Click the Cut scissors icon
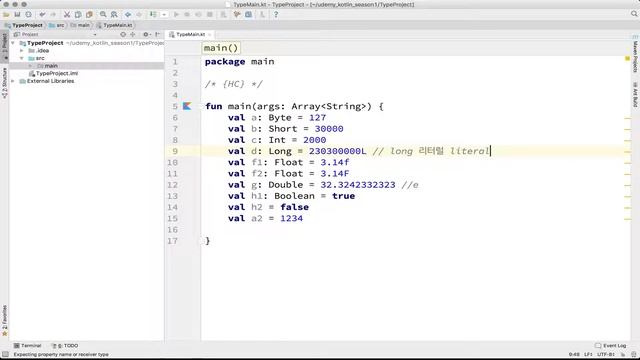Image resolution: width=640 pixels, height=360 pixels. [67, 15]
